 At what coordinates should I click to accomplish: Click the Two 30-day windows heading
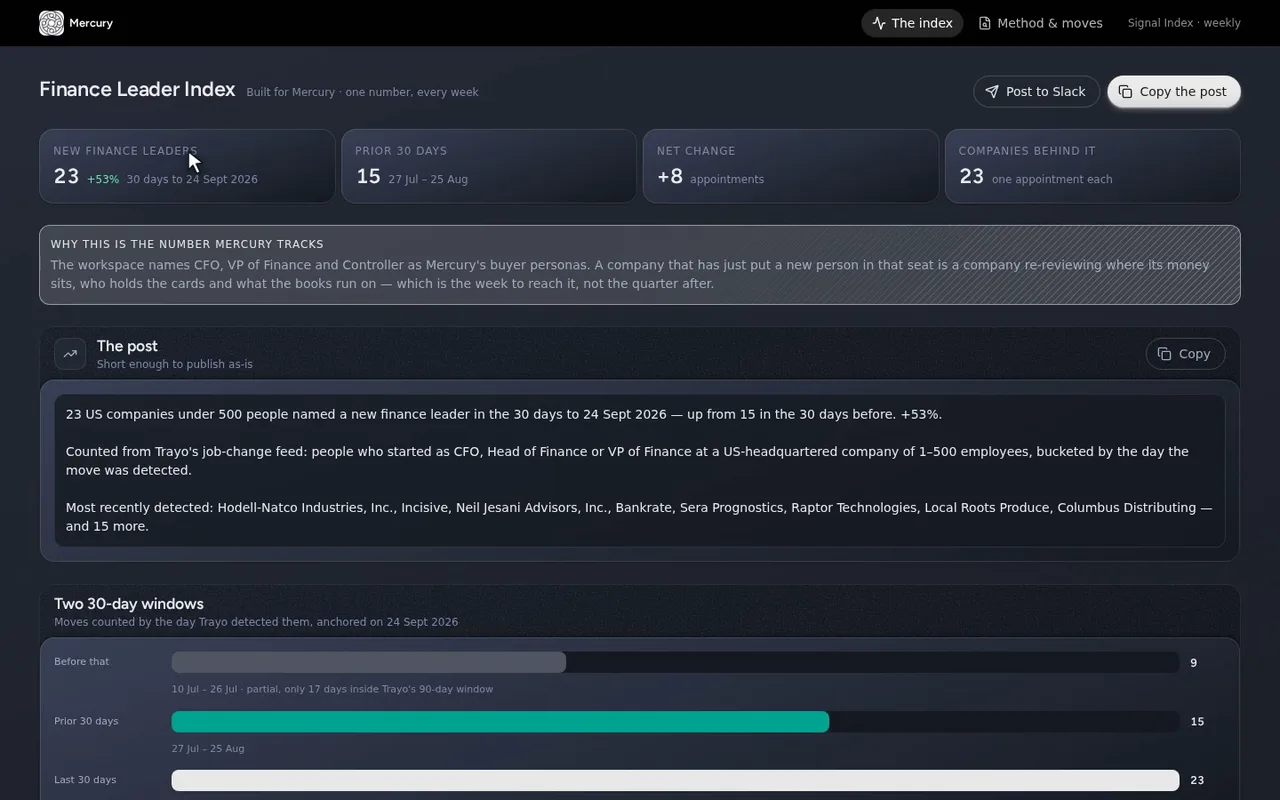point(129,604)
